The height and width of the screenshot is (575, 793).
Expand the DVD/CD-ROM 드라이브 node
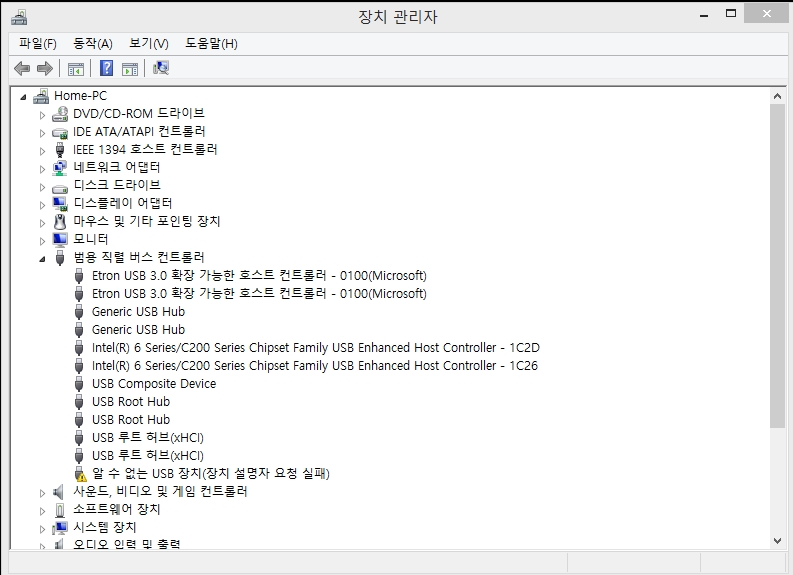click(x=42, y=115)
